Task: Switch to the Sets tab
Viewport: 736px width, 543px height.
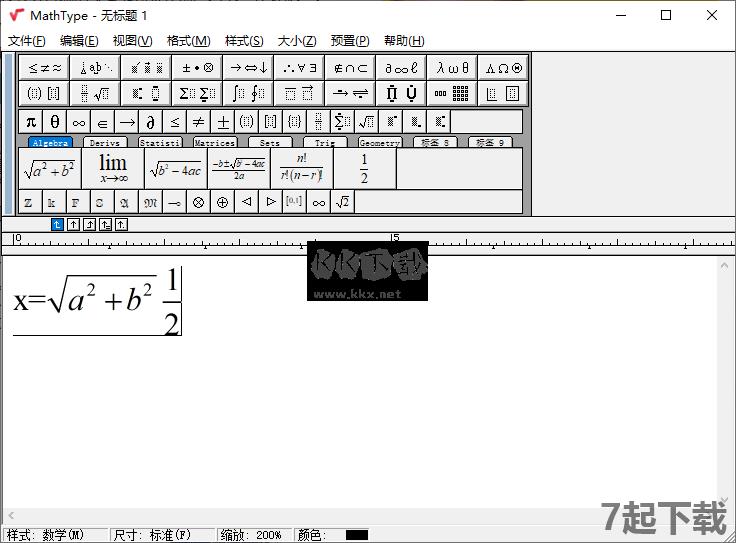Action: (x=270, y=142)
